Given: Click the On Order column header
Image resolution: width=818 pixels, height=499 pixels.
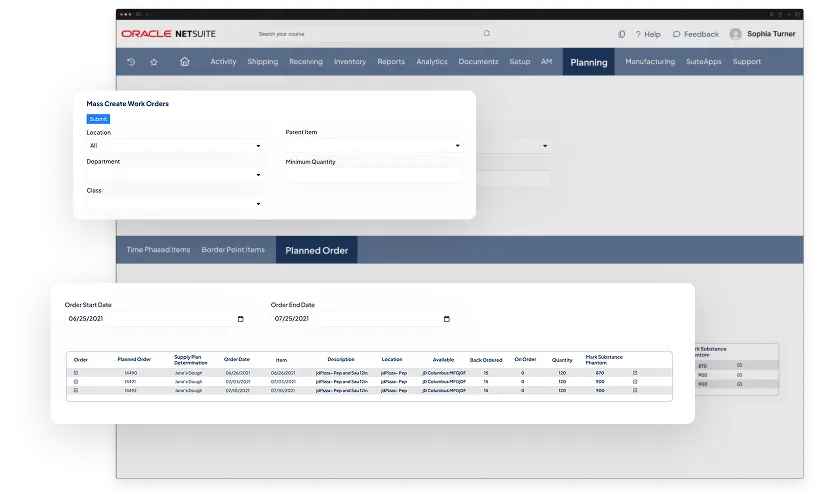Looking at the screenshot, I should [525, 359].
